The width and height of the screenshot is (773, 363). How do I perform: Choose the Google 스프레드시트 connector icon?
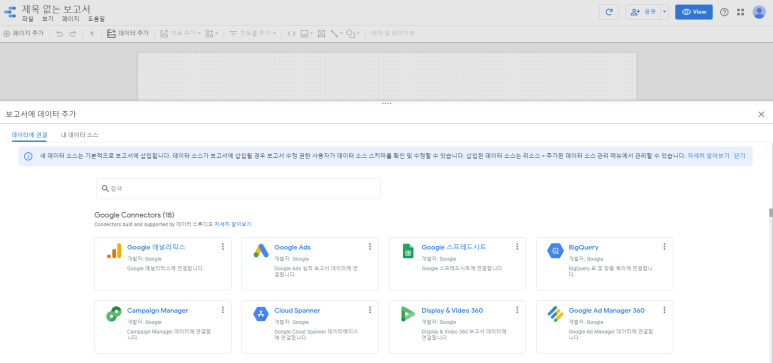(408, 251)
